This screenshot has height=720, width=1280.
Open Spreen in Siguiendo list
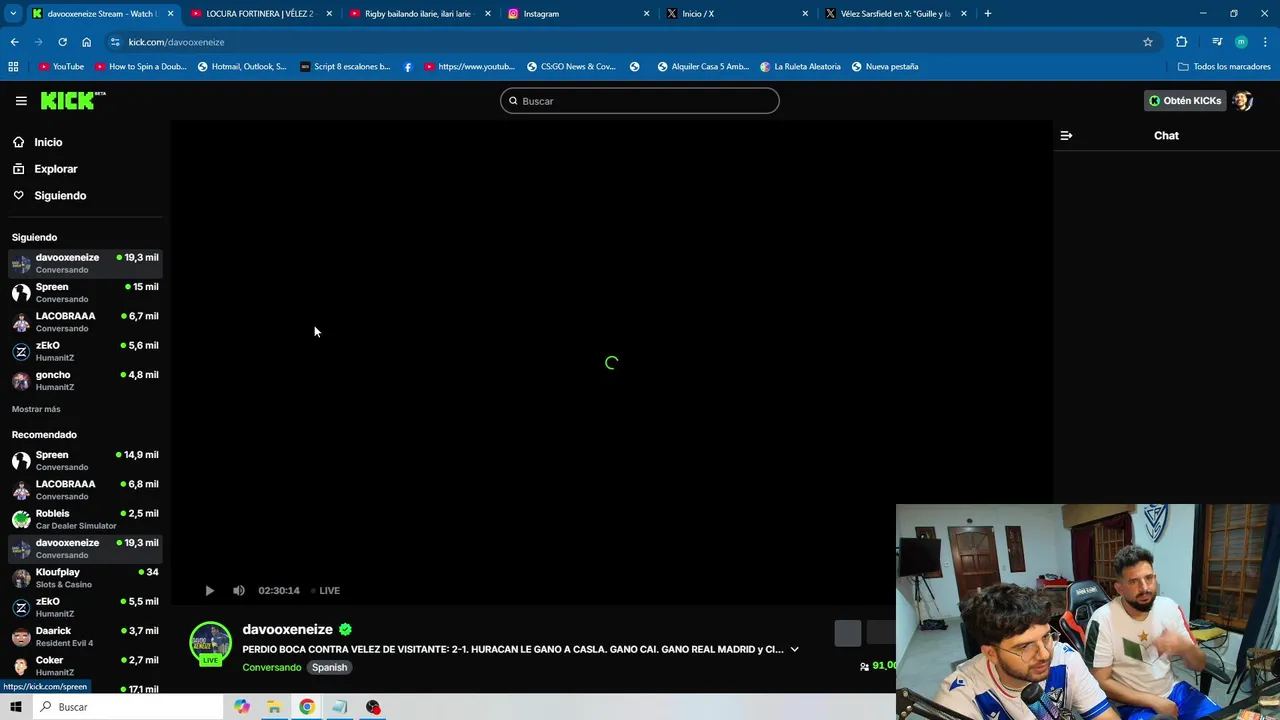pos(85,292)
